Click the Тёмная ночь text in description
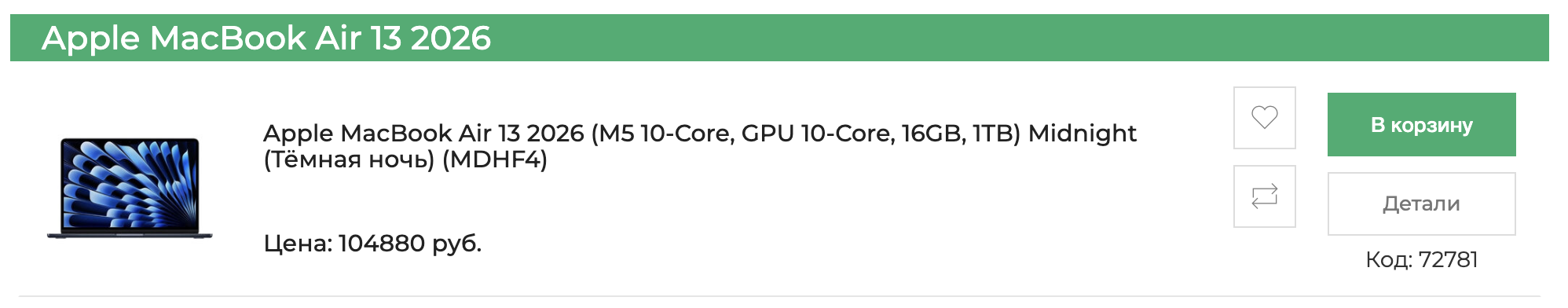This screenshot has width=1568, height=308. pos(350,160)
